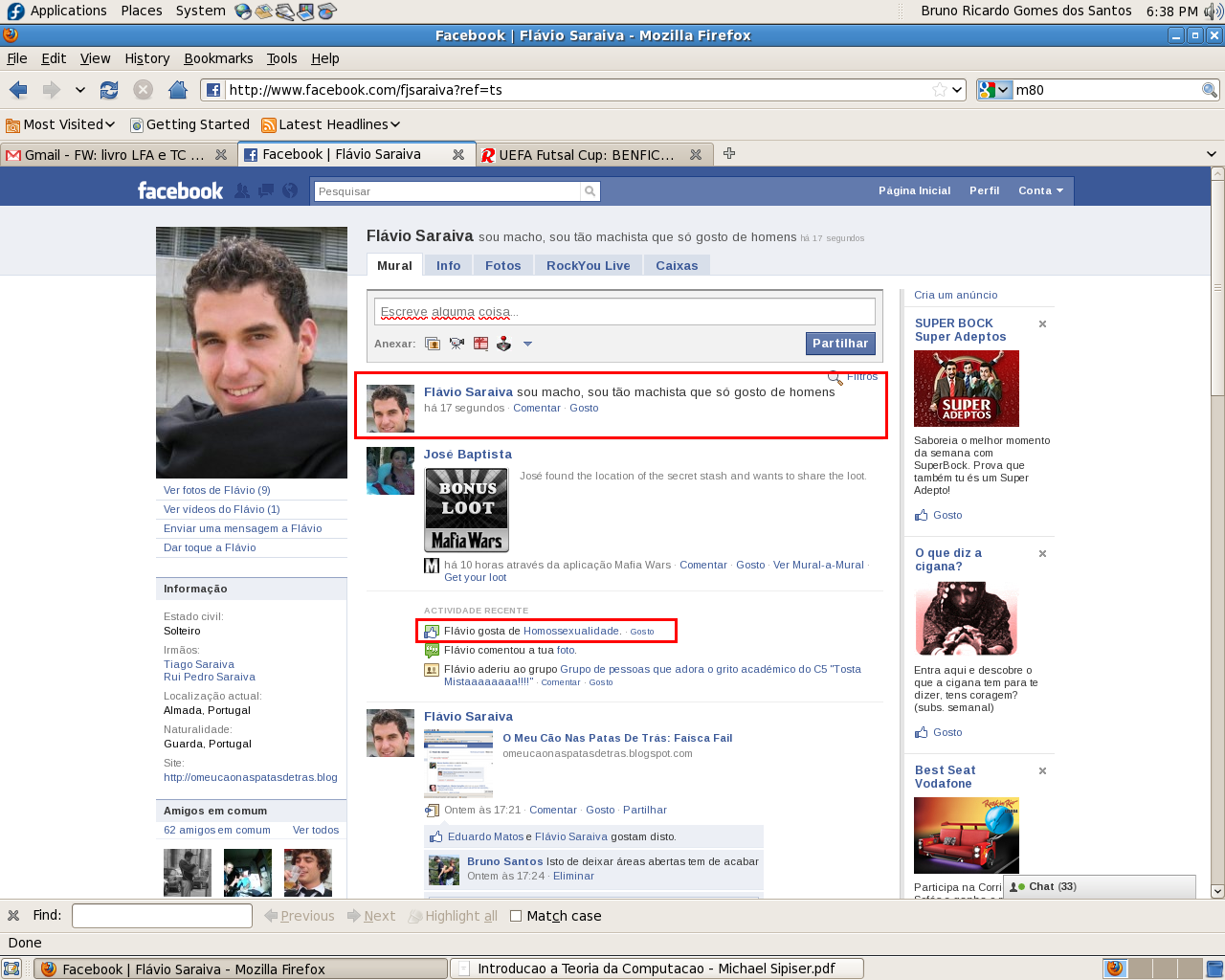Expand the Most Visited bookmarks dropdown
The image size is (1225, 980).
(110, 124)
